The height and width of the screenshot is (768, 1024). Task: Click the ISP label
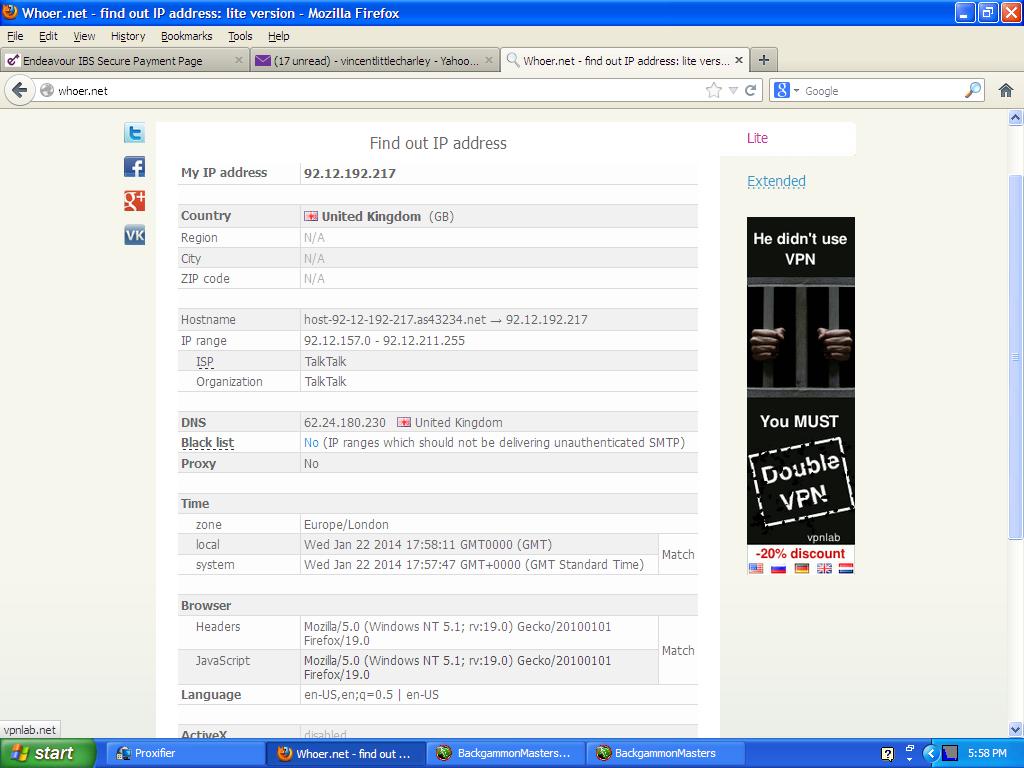point(204,361)
